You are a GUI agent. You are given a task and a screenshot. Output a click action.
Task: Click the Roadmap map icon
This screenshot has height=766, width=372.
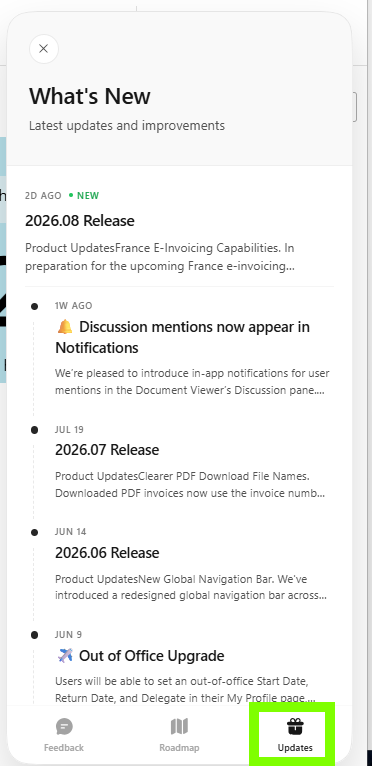point(179,726)
